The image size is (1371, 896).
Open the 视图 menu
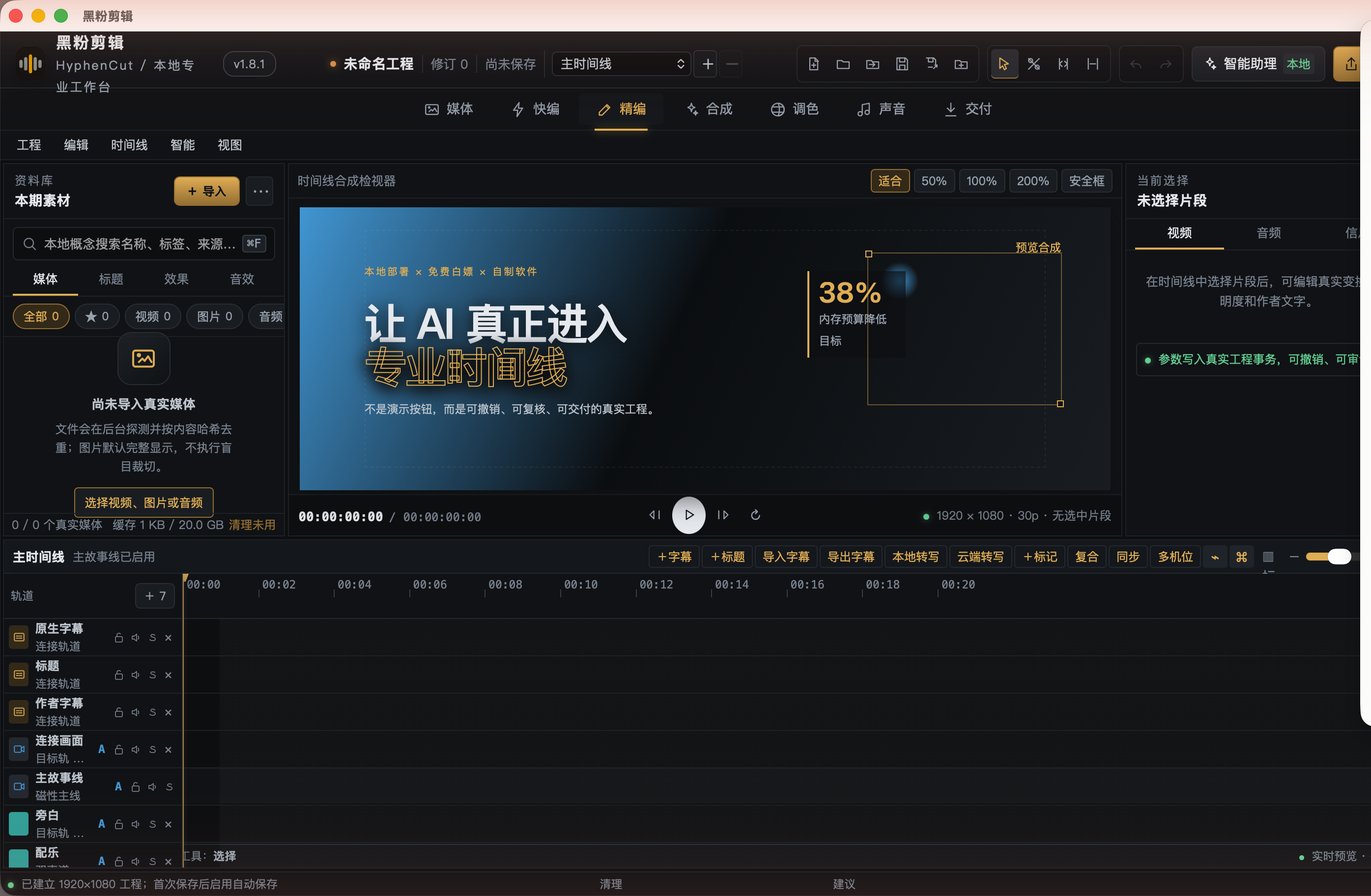230,145
